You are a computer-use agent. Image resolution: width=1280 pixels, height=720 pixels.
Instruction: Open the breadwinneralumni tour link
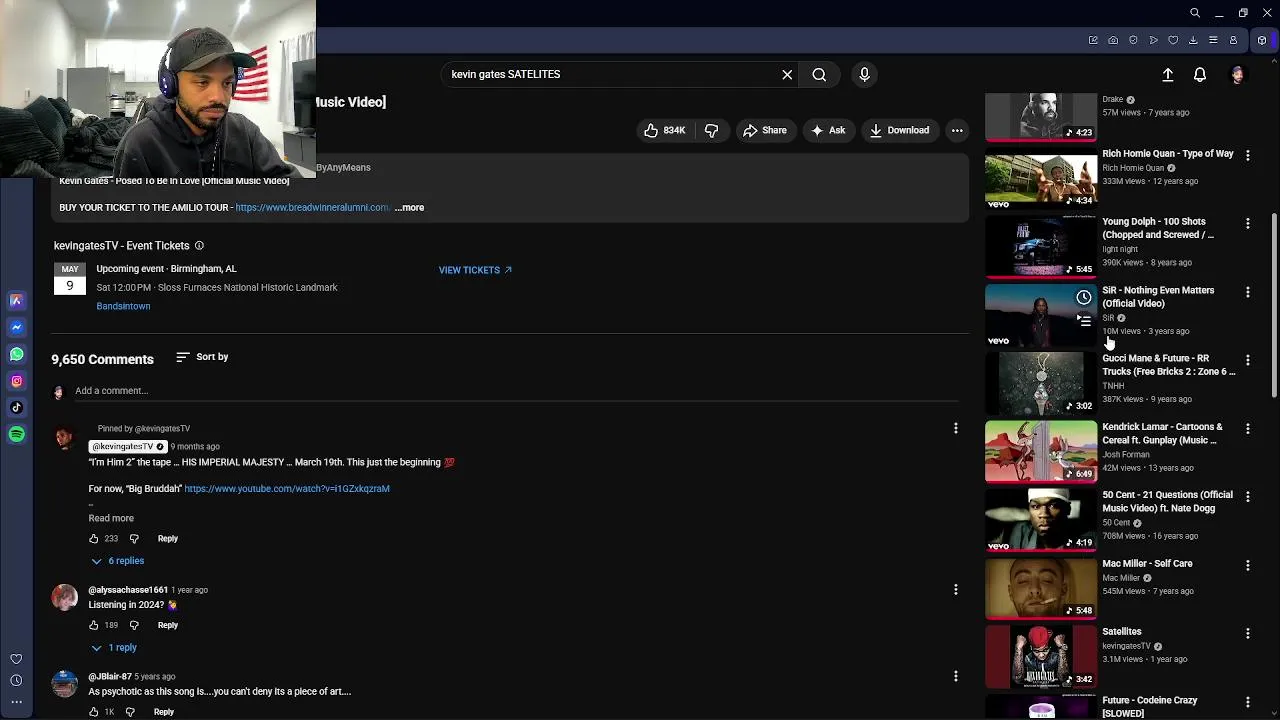(312, 207)
